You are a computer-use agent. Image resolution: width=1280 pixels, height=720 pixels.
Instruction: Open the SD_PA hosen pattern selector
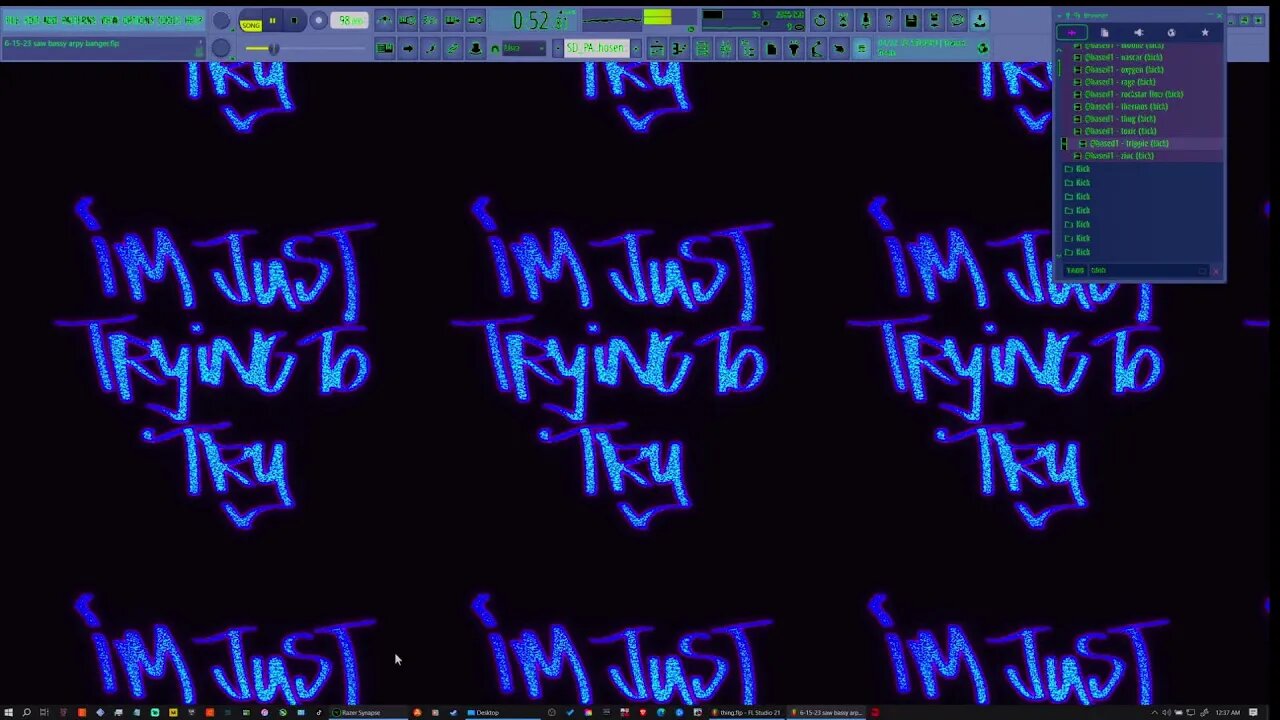(x=597, y=48)
